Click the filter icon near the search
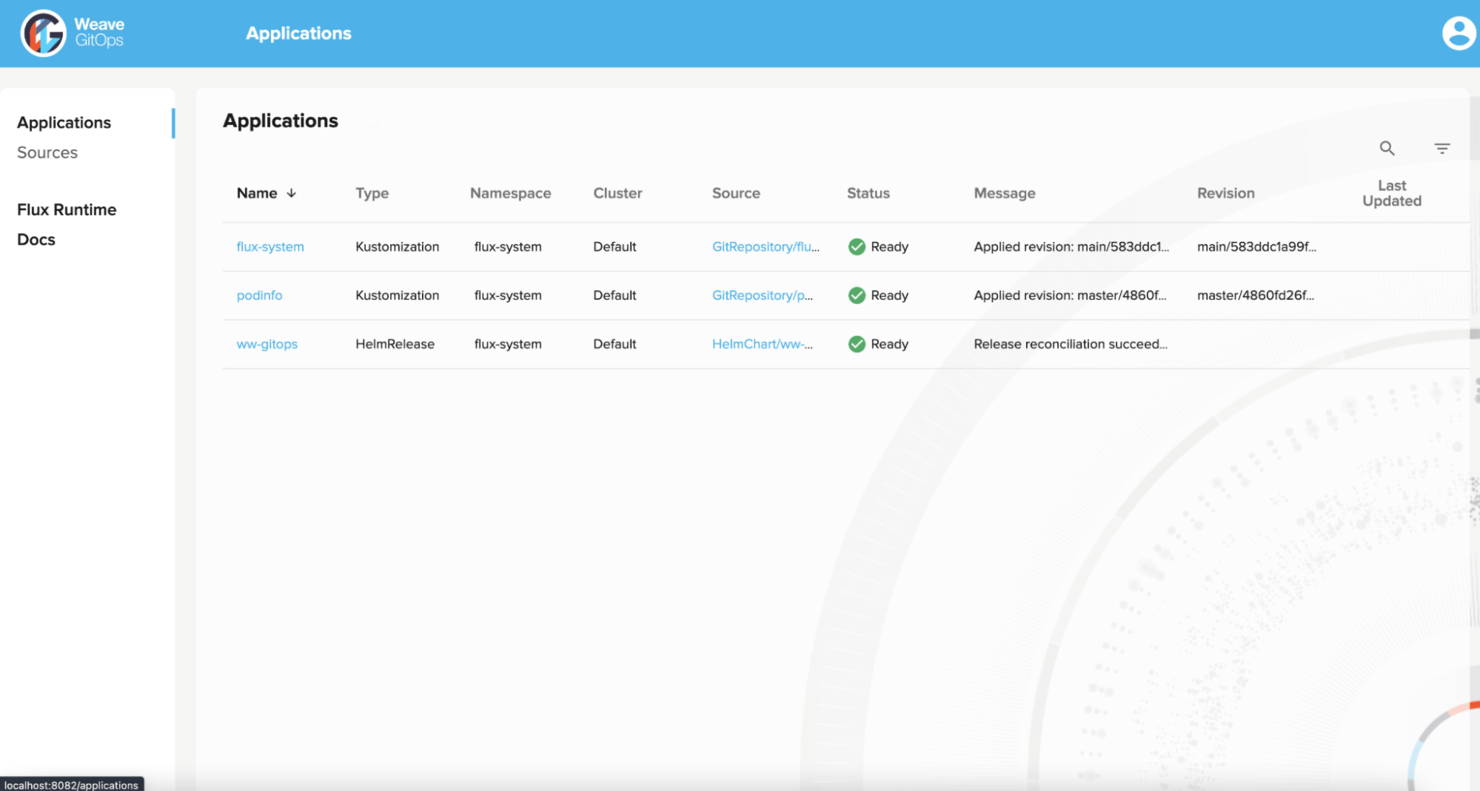The width and height of the screenshot is (1480, 791). tap(1442, 147)
